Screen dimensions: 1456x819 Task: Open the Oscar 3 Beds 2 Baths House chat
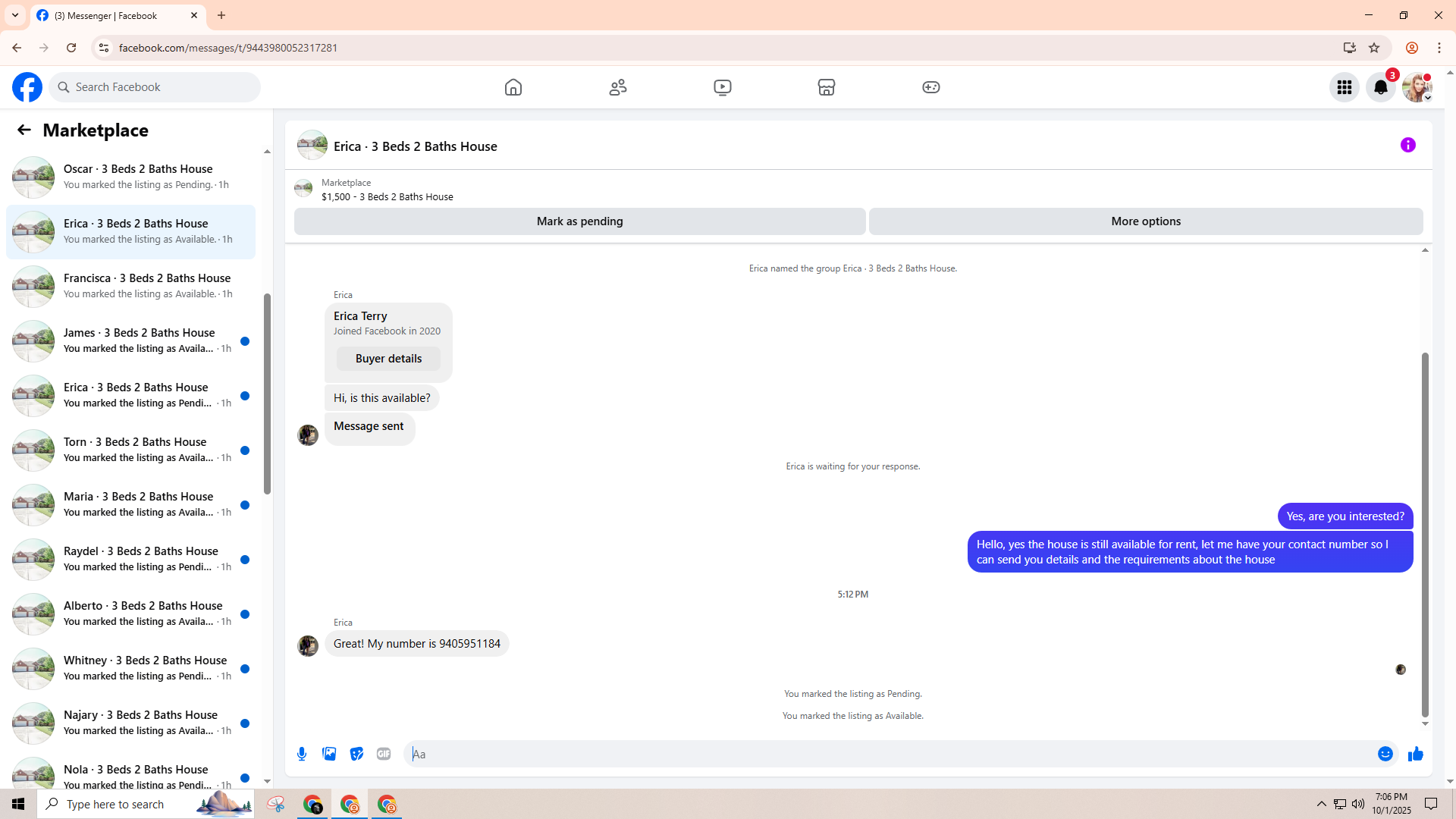130,177
